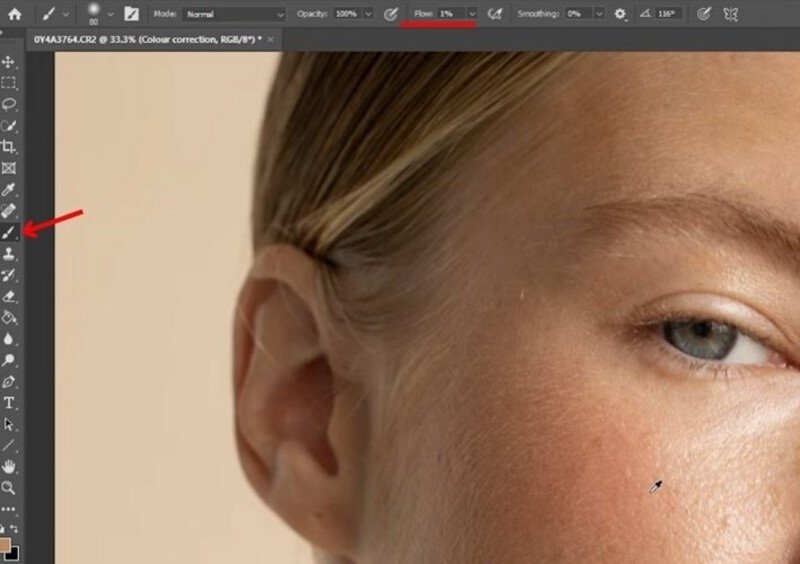
Task: Click the Opacity 100% value field
Action: click(x=347, y=14)
